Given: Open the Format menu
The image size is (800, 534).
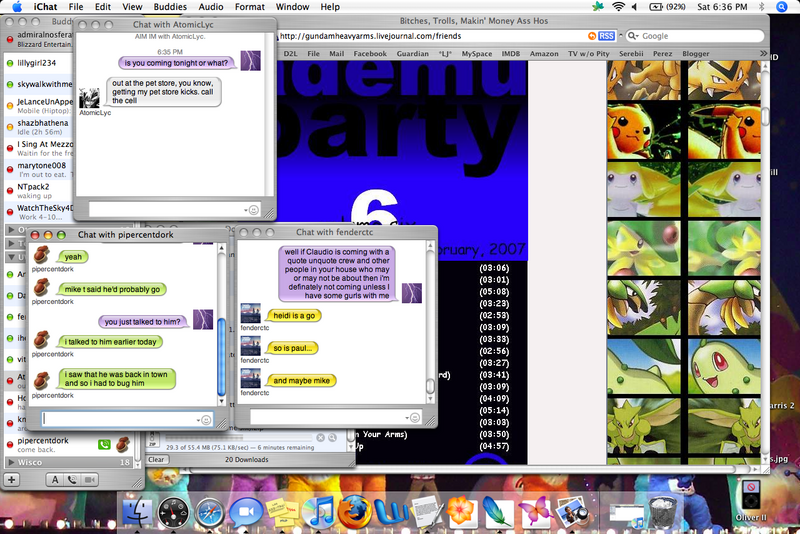Looking at the screenshot, I should (x=249, y=7).
